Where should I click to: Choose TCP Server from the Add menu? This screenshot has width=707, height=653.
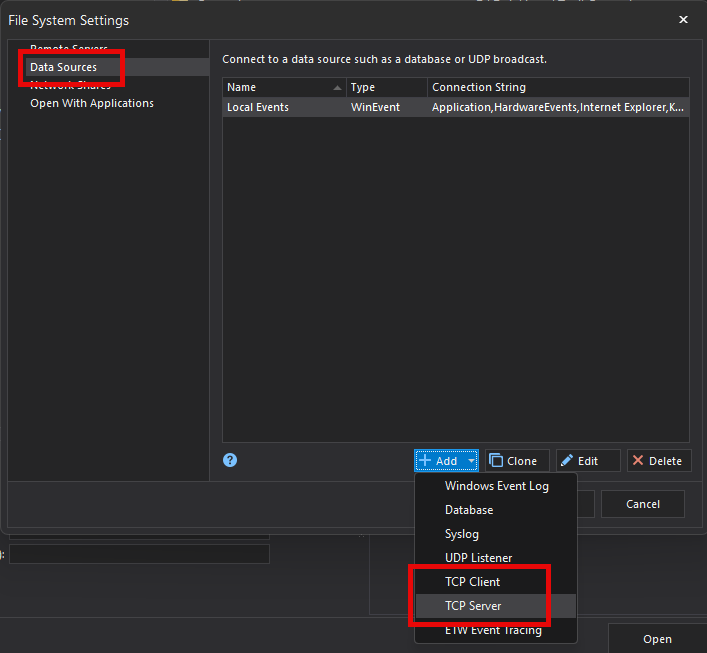[496, 606]
